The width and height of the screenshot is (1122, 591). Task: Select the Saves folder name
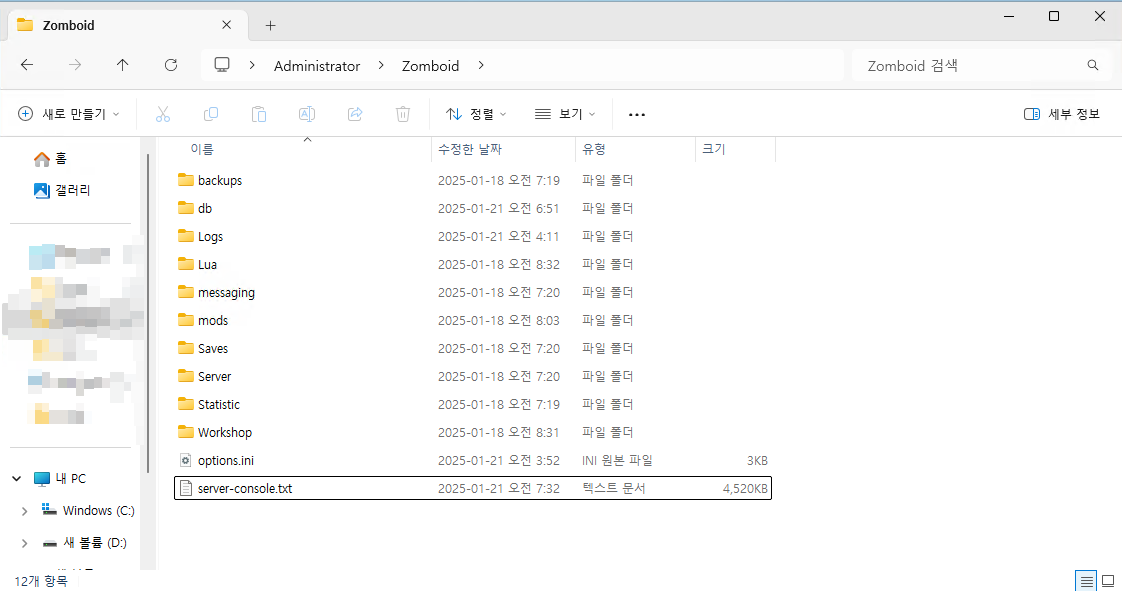point(213,348)
